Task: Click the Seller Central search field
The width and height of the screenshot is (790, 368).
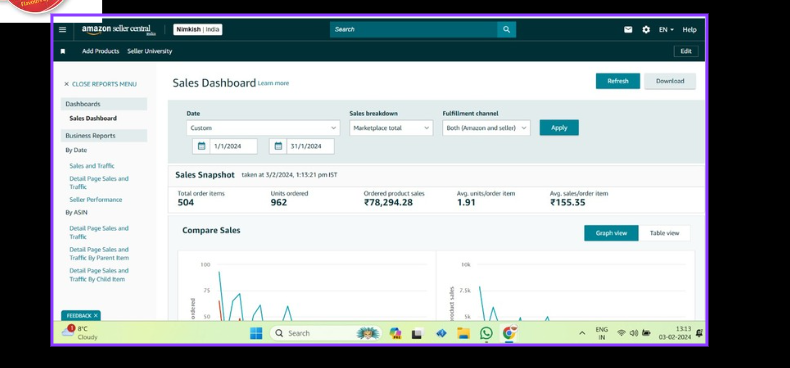Action: tap(414, 30)
